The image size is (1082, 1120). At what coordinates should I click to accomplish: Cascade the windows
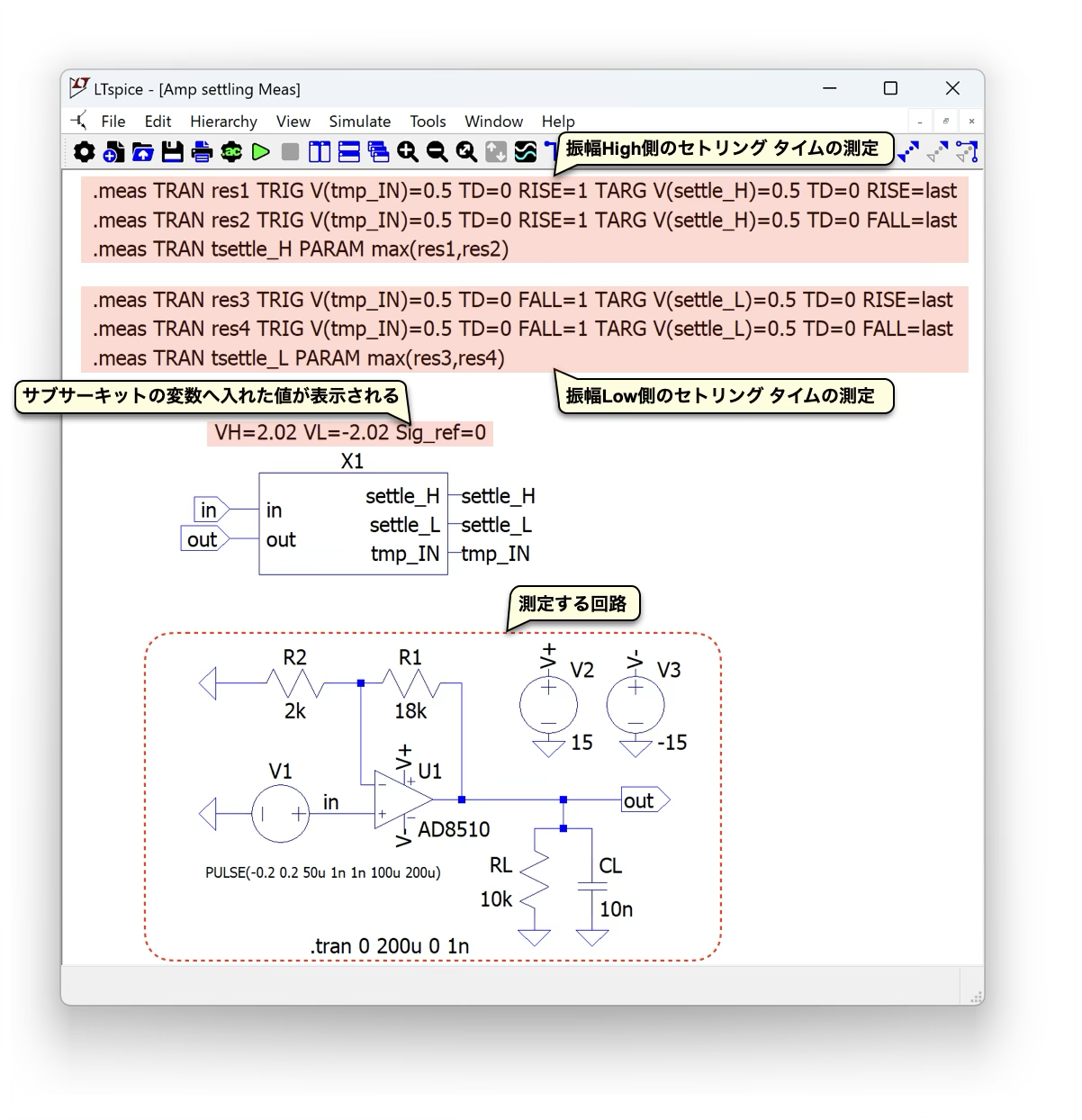(x=378, y=152)
